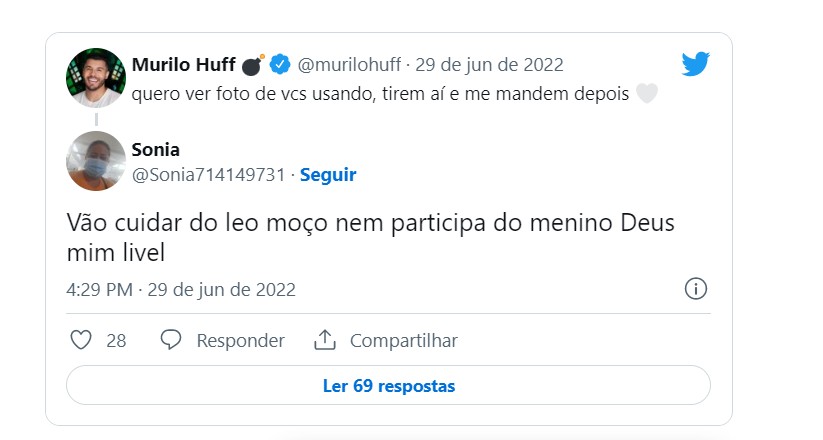
Task: Click the share upload arrow icon
Action: 325,340
